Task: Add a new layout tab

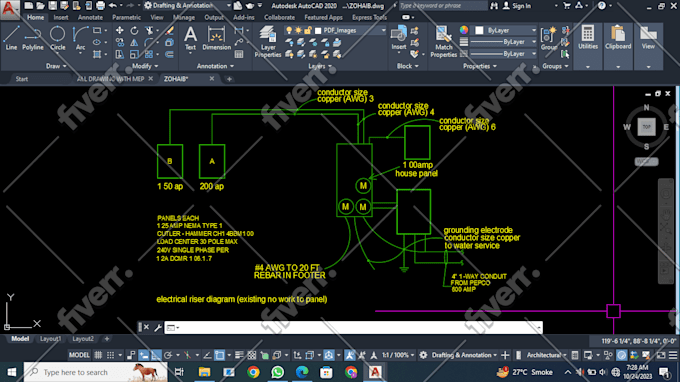Action: pos(107,339)
